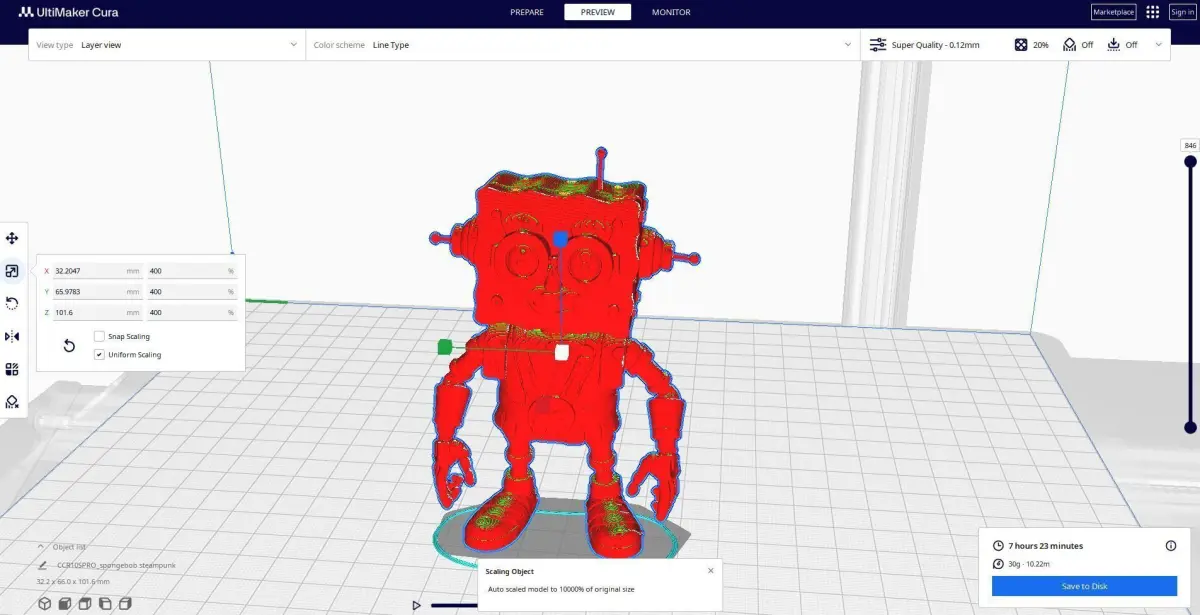Collapse the Object list
The width and height of the screenshot is (1200, 615).
41,547
